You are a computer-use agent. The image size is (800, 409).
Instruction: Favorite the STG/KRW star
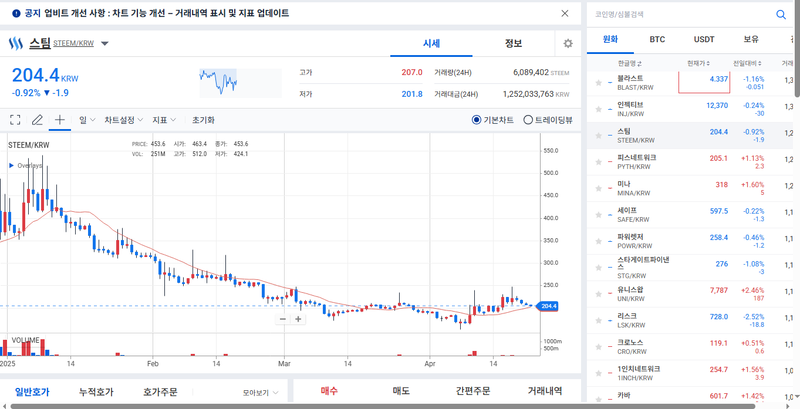point(599,268)
